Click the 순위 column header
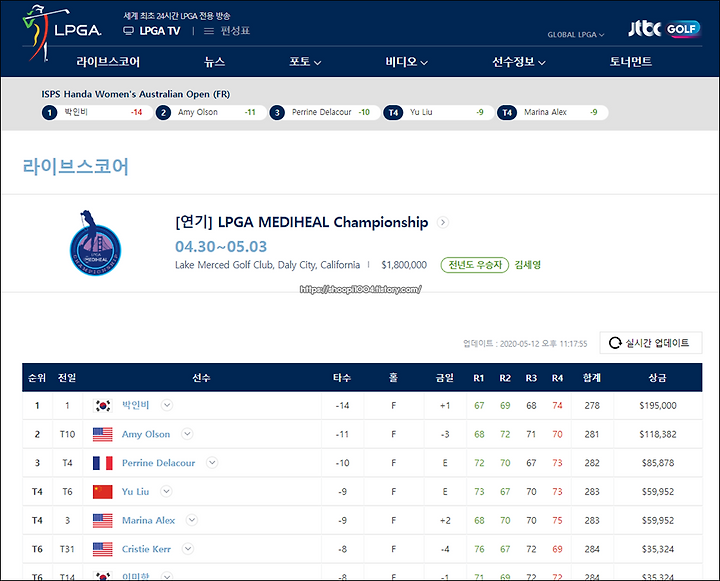Screen dimensions: 720x581 pos(37,378)
